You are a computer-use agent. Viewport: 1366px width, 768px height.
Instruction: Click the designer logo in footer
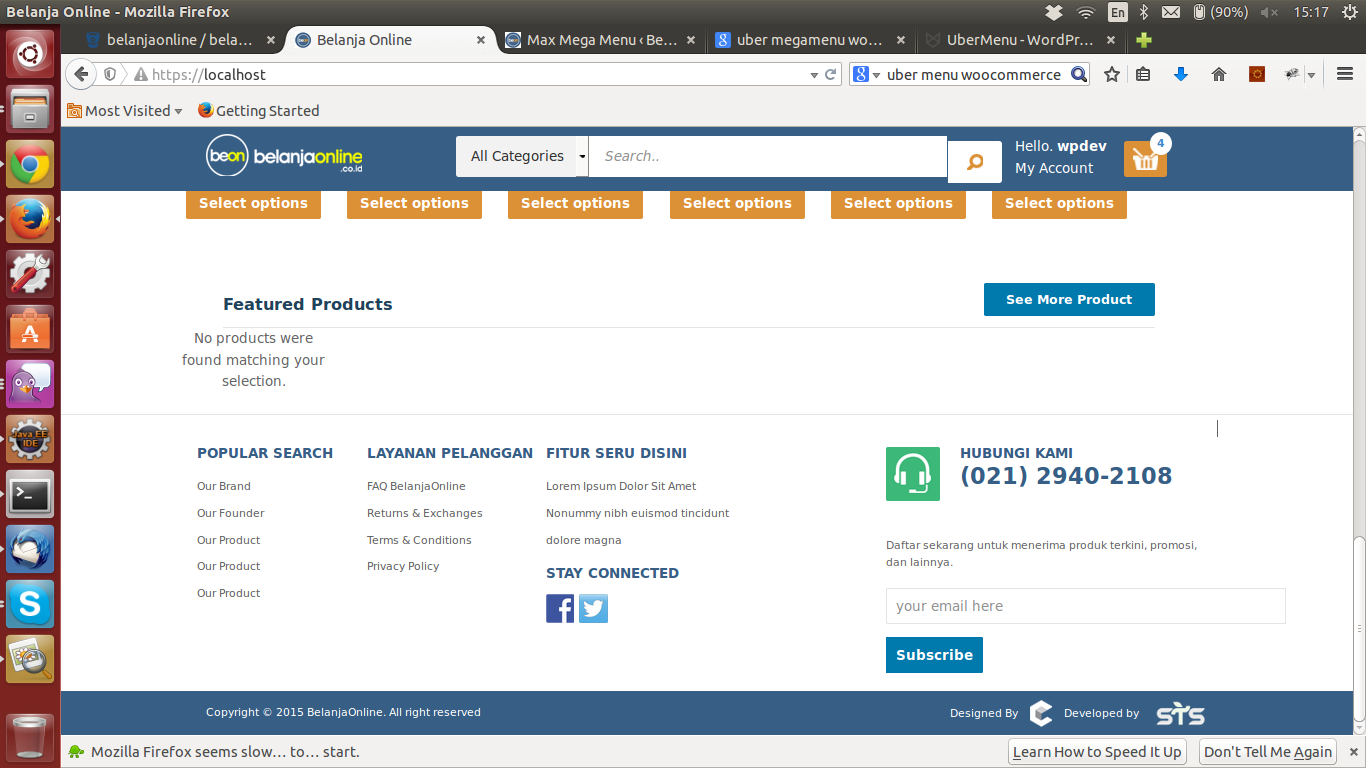(1041, 713)
